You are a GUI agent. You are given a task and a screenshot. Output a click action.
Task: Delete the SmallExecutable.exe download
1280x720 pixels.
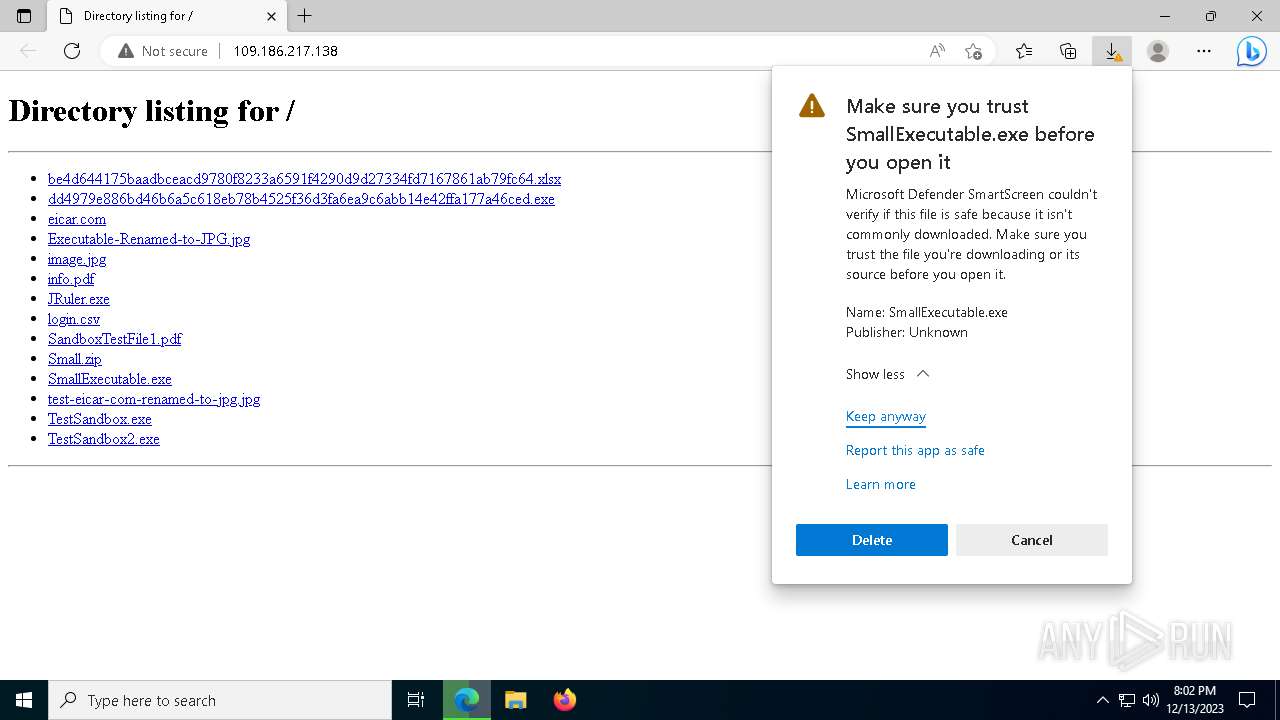872,540
